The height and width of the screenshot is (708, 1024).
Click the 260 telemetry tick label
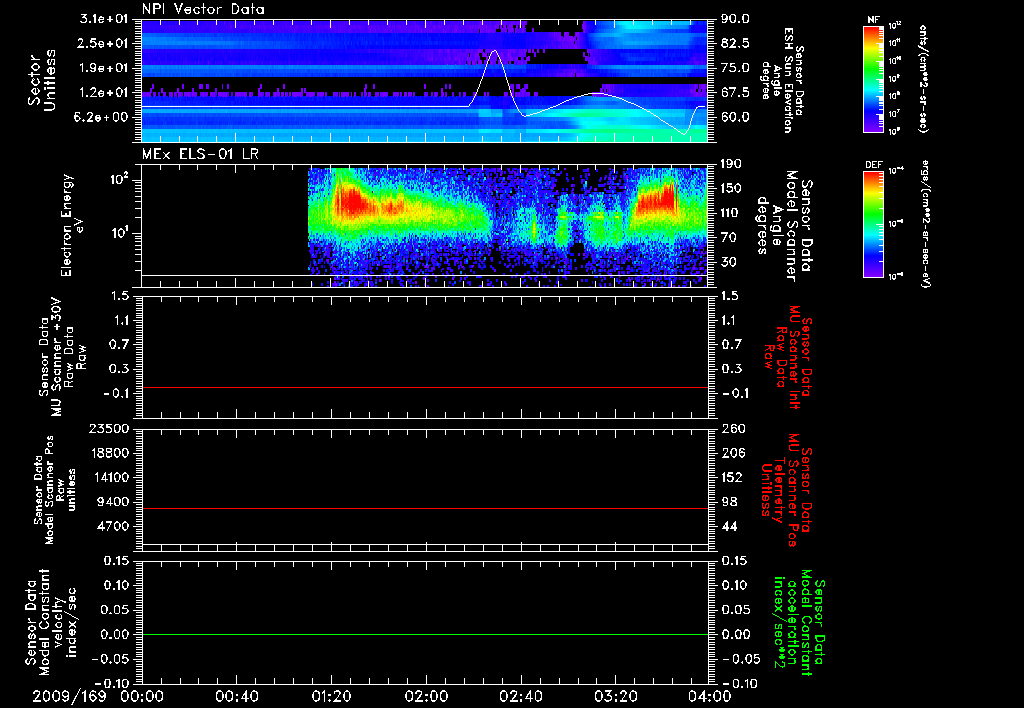[731, 428]
